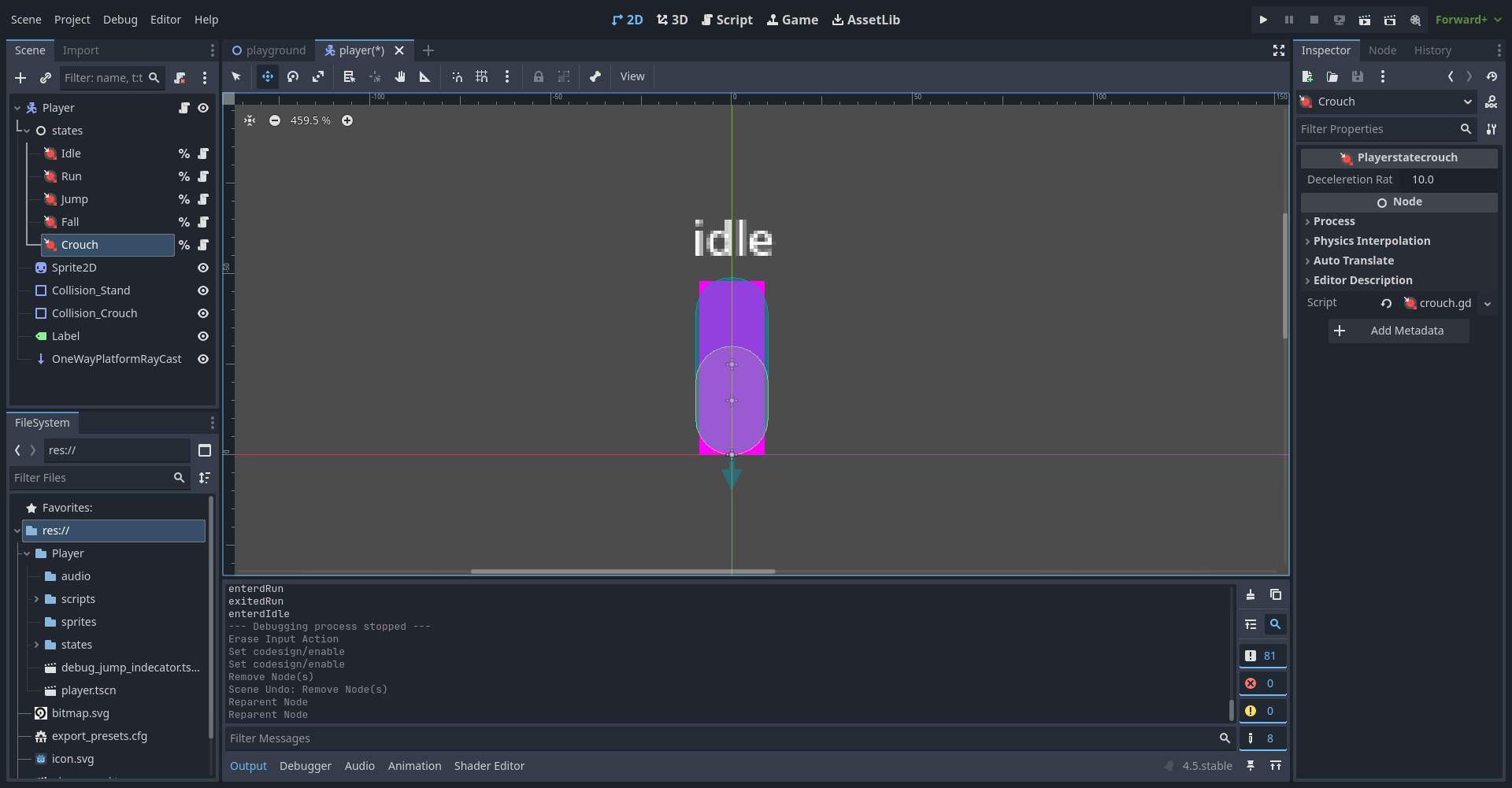Click the Filter Messages input field
The height and width of the screenshot is (788, 1512).
pyautogui.click(x=730, y=738)
